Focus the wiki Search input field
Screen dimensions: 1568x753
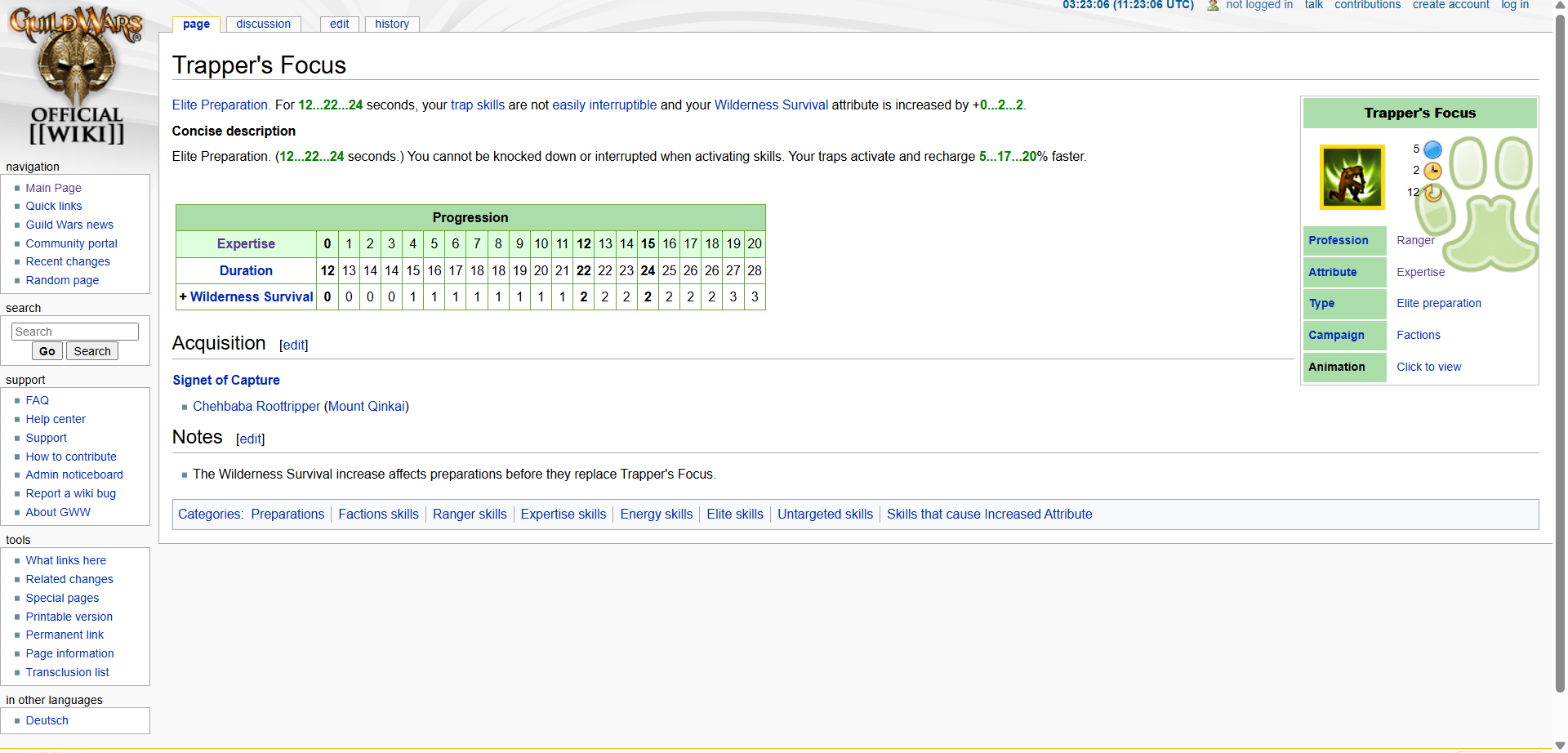pos(75,332)
